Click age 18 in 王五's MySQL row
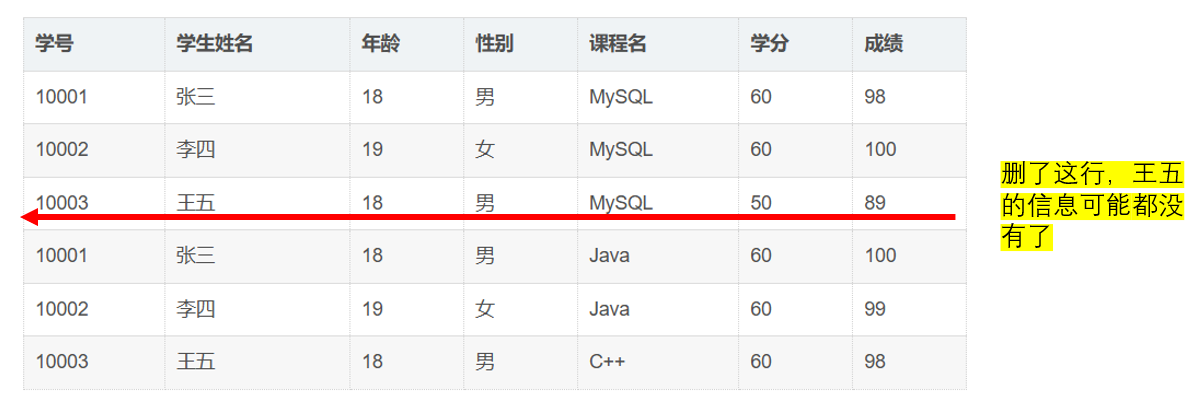This screenshot has width=1190, height=395. coord(372,203)
